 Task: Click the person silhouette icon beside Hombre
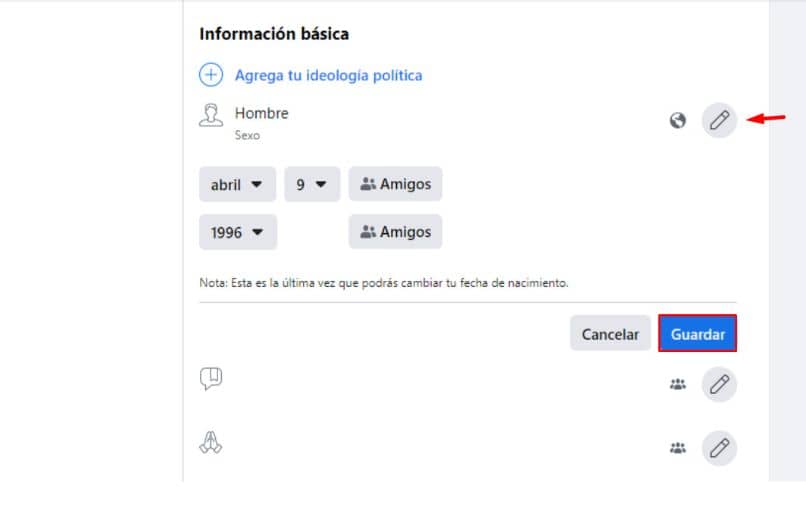click(211, 118)
